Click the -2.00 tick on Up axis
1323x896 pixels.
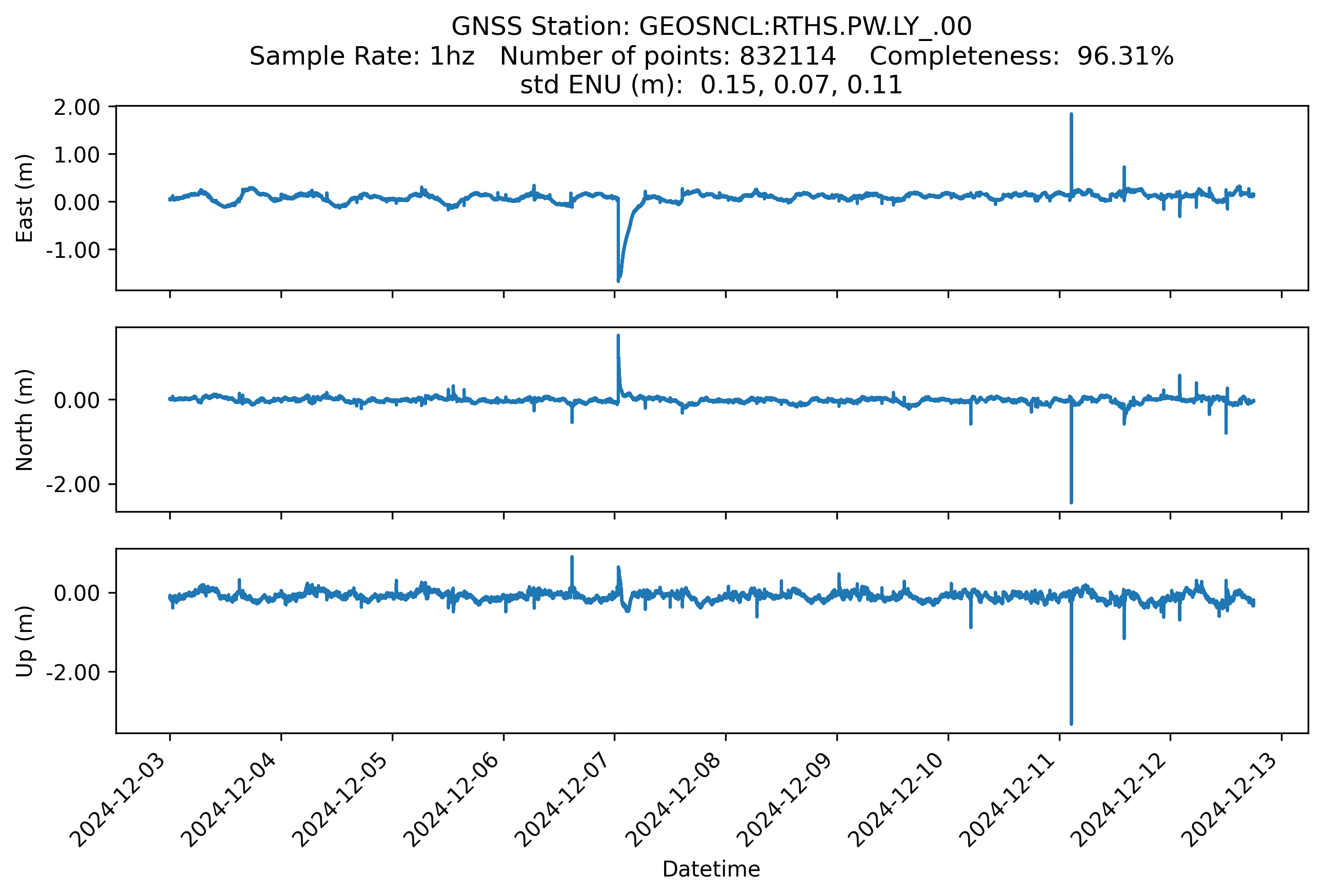coord(73,673)
